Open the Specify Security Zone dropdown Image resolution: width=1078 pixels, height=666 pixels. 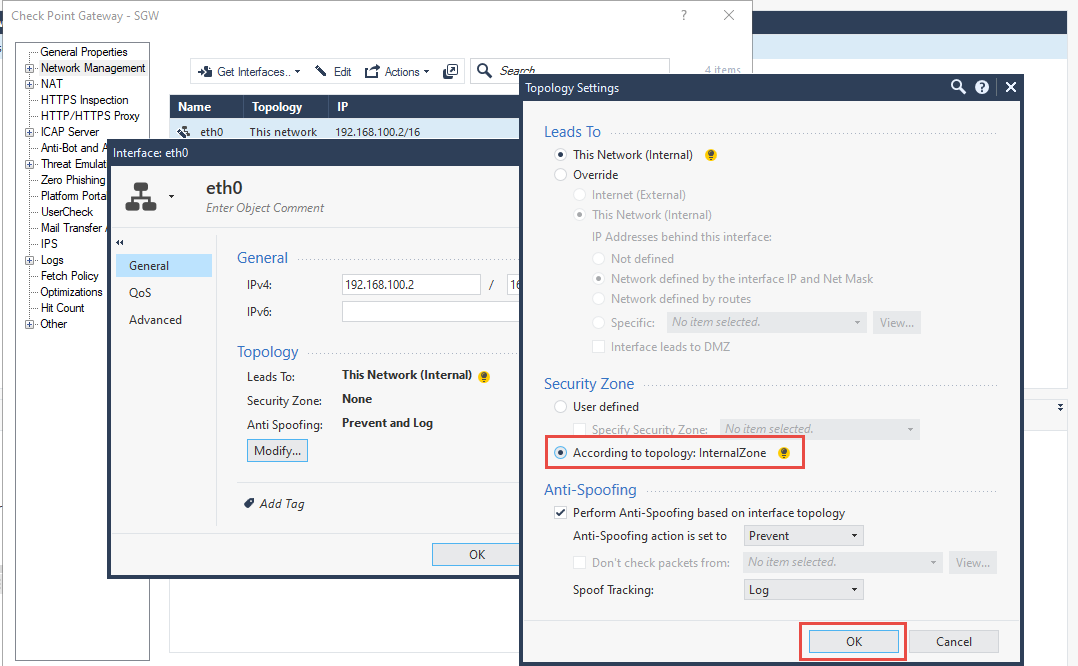pos(820,430)
